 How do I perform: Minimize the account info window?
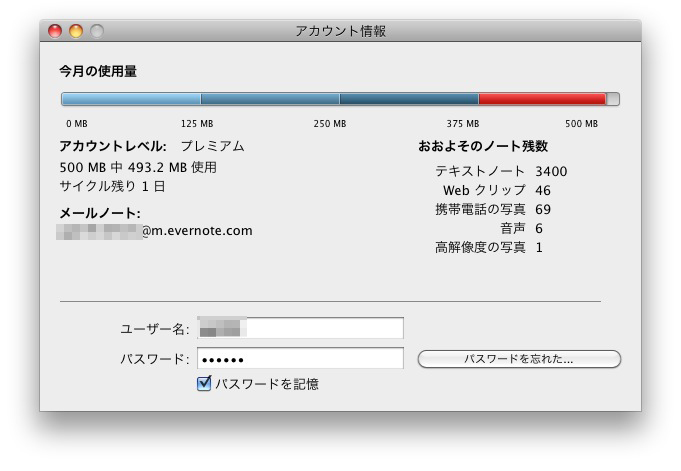75,31
